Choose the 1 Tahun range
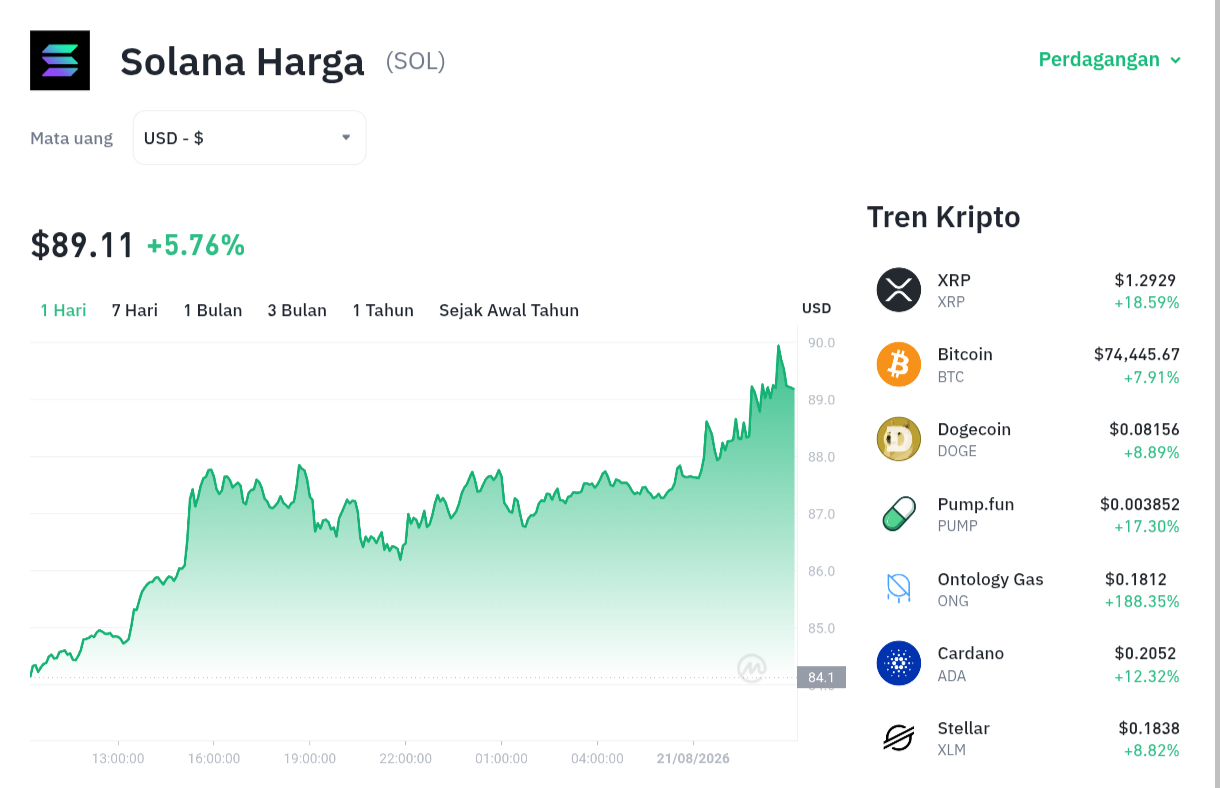The height and width of the screenshot is (788, 1220). click(x=383, y=310)
